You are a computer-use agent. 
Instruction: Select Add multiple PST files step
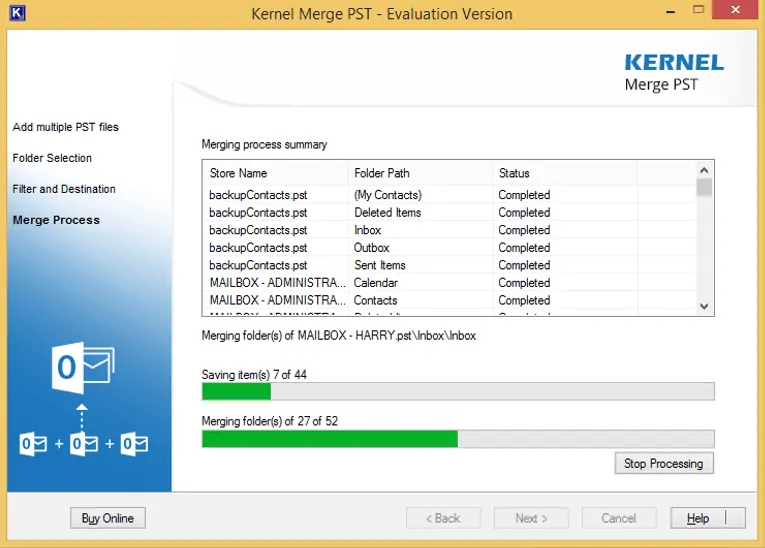pyautogui.click(x=65, y=127)
